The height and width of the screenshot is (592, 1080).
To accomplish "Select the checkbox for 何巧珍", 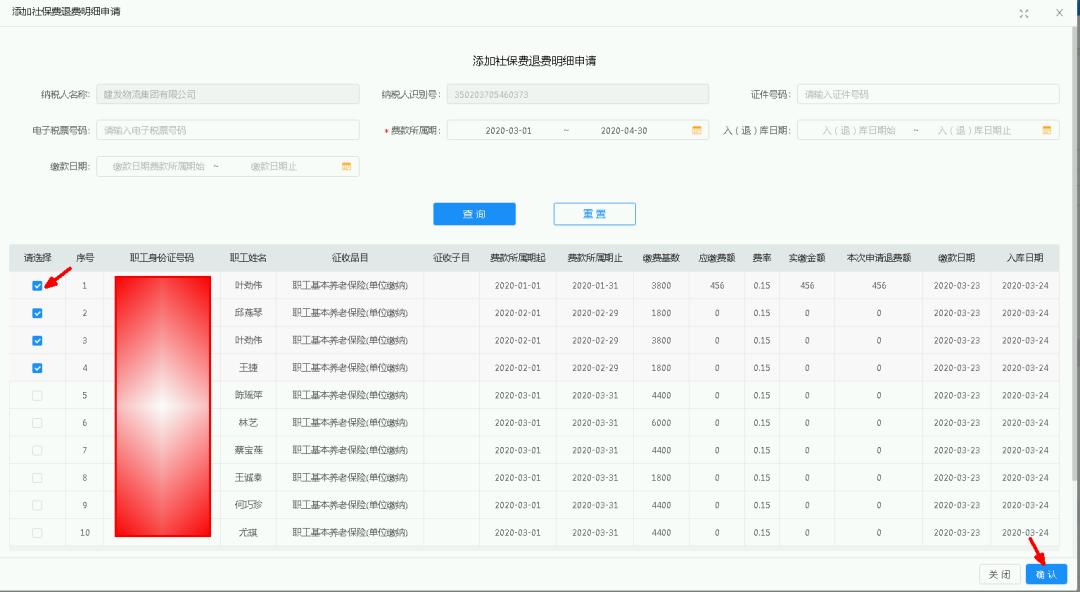I will tap(36, 504).
